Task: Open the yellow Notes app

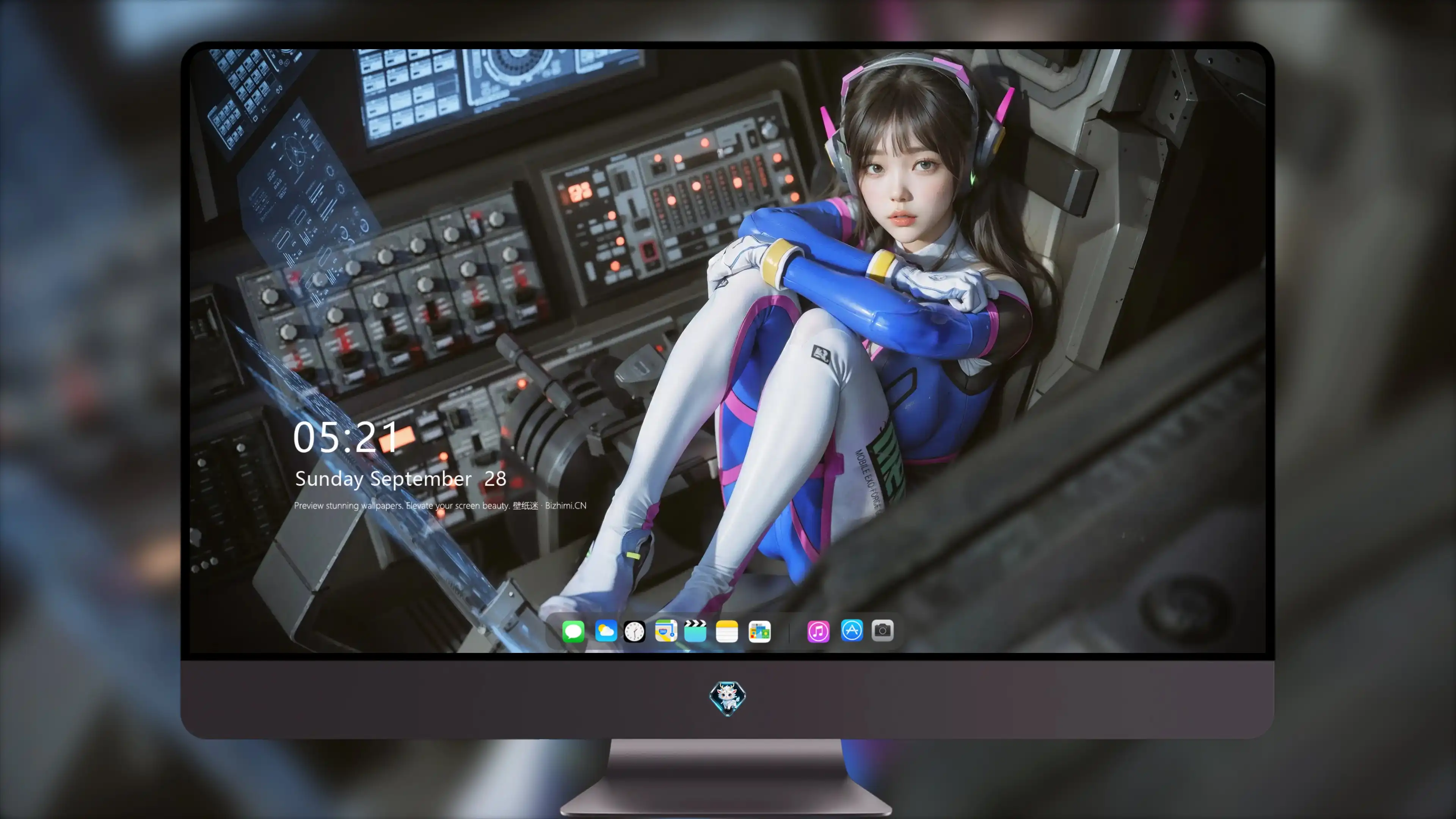Action: (x=727, y=631)
